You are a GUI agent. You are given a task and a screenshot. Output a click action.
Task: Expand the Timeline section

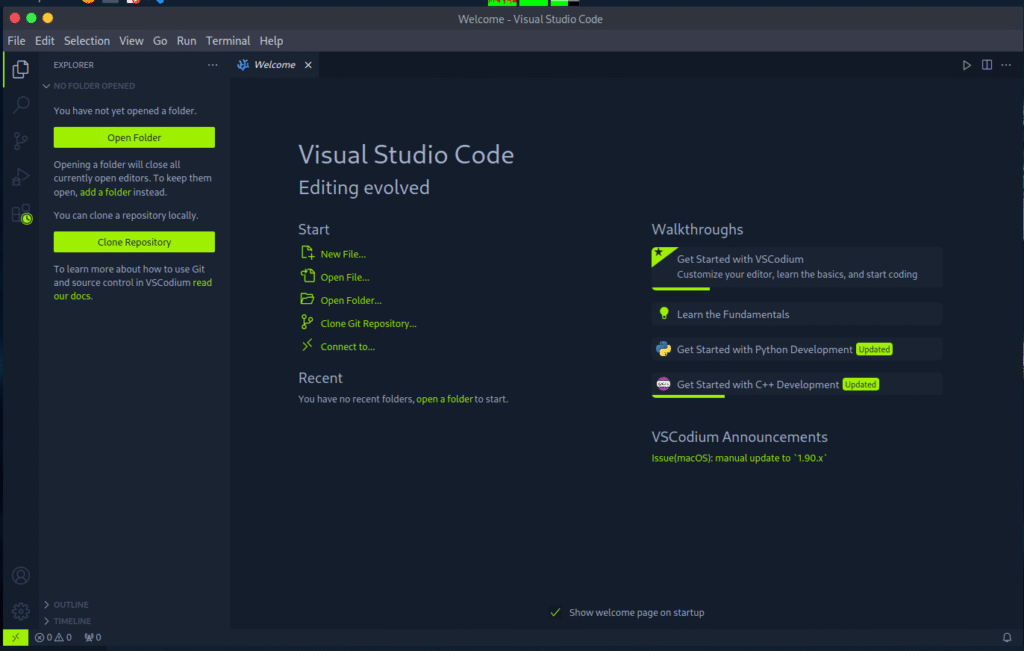coord(71,620)
